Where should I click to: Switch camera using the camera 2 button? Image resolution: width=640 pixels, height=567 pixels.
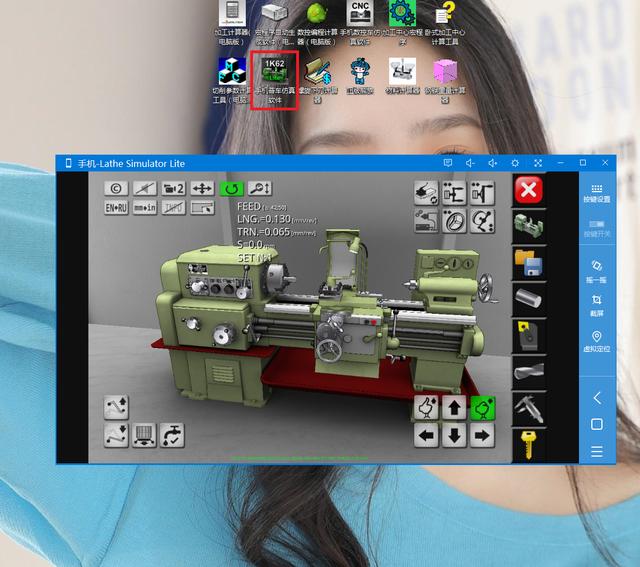click(x=173, y=188)
